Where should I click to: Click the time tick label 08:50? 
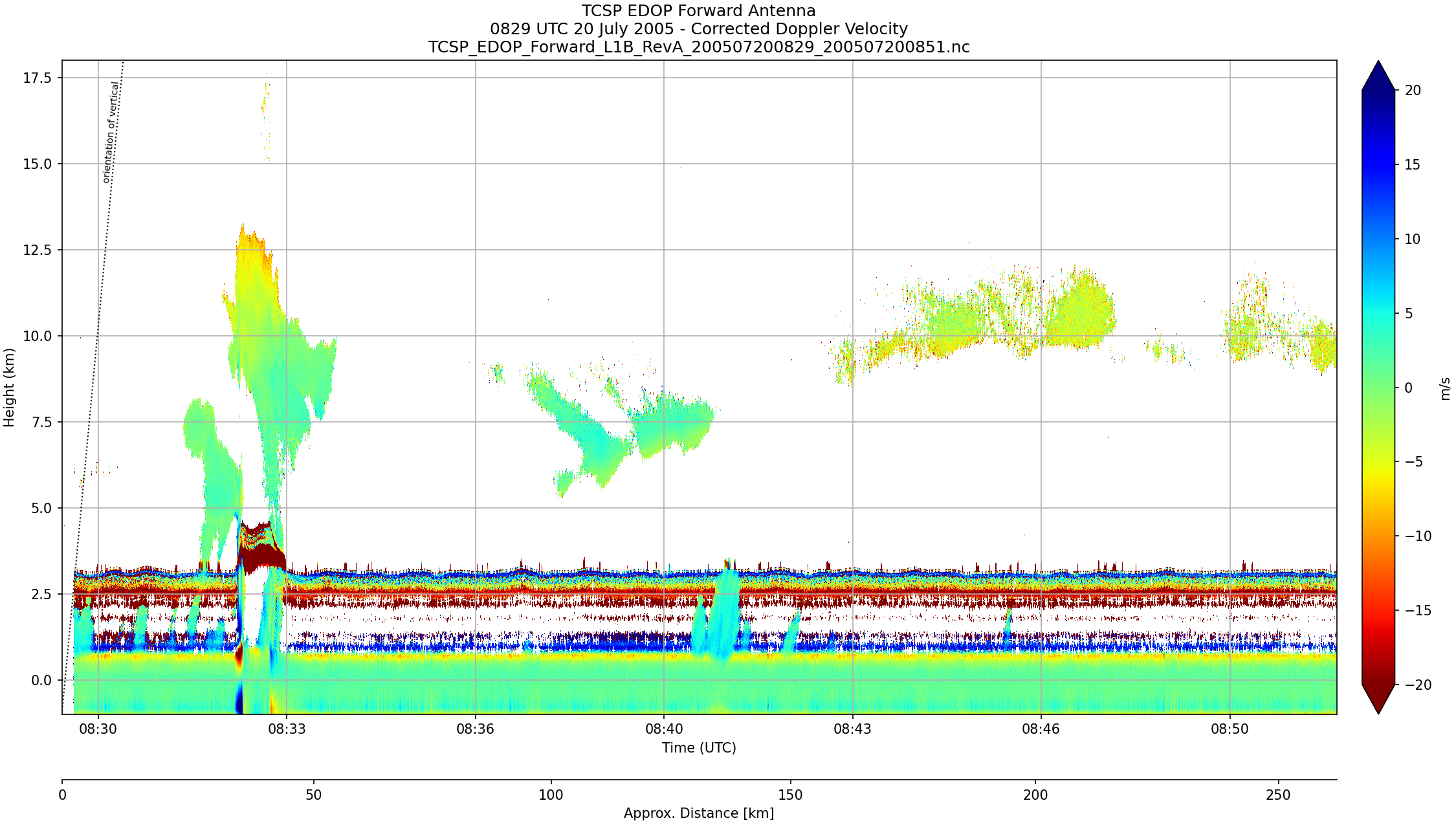1230,729
